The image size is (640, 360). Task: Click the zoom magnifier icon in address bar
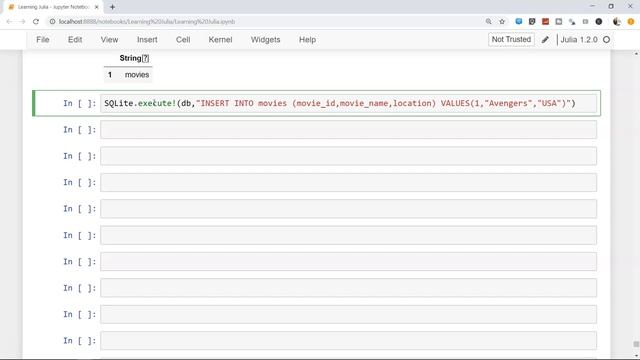(489, 22)
